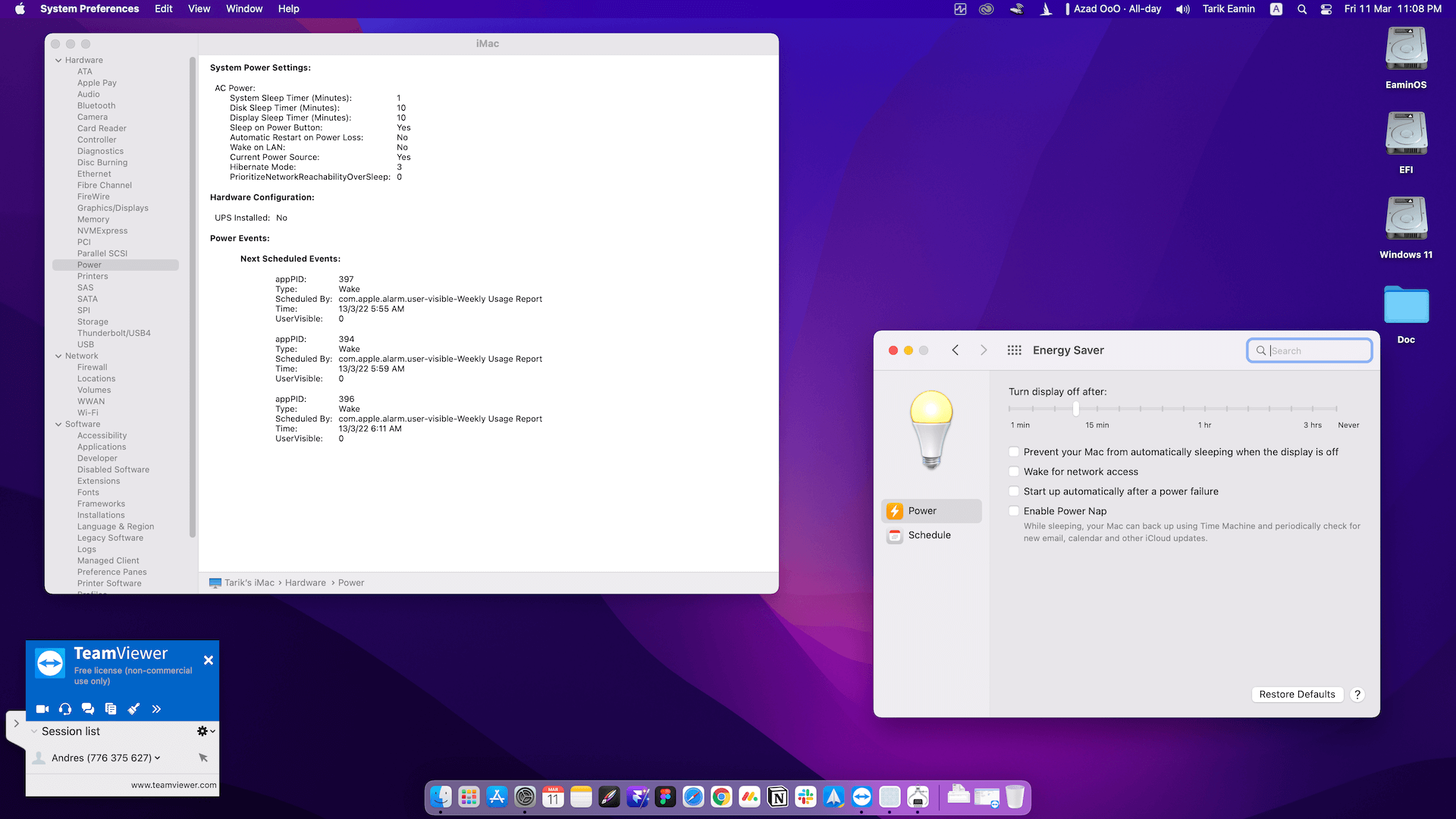Go back in Energy Saver window
The image size is (1456, 819).
coord(955,350)
